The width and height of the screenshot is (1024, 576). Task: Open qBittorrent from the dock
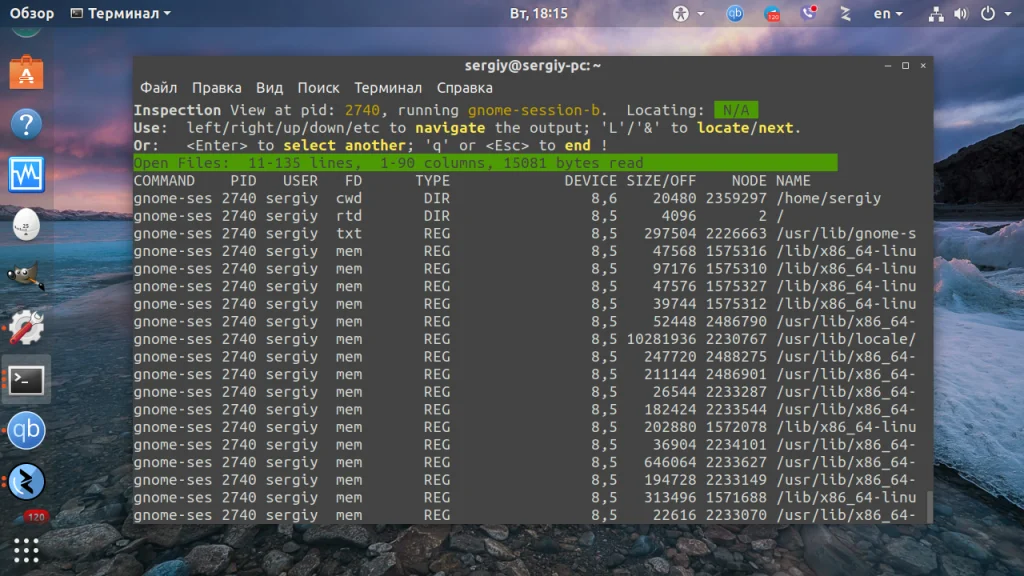[26, 430]
